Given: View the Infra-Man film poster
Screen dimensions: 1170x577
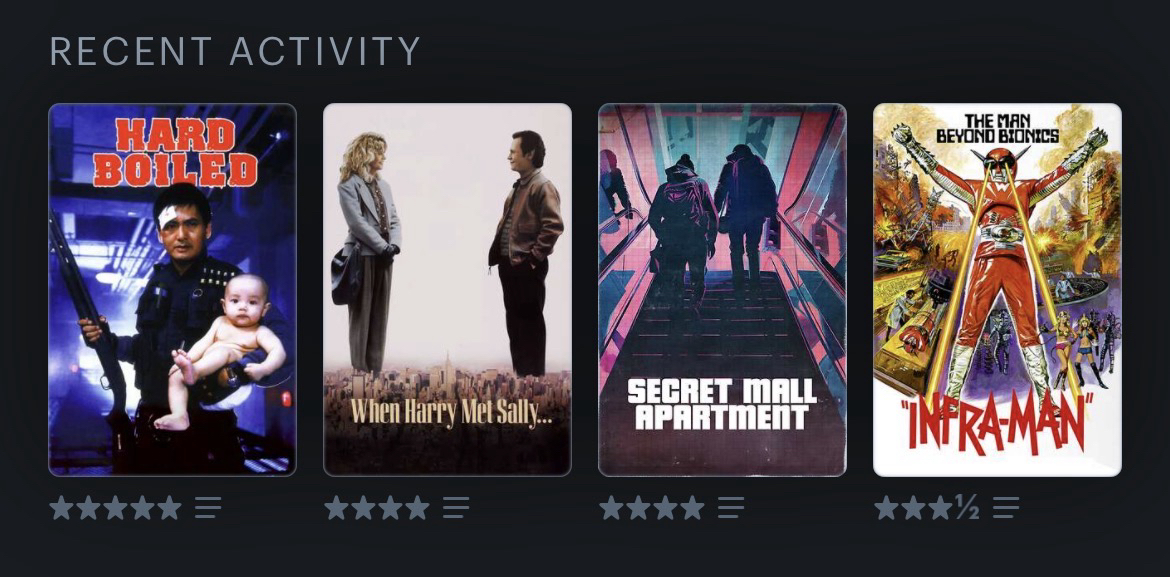Looking at the screenshot, I should pyautogui.click(x=998, y=290).
